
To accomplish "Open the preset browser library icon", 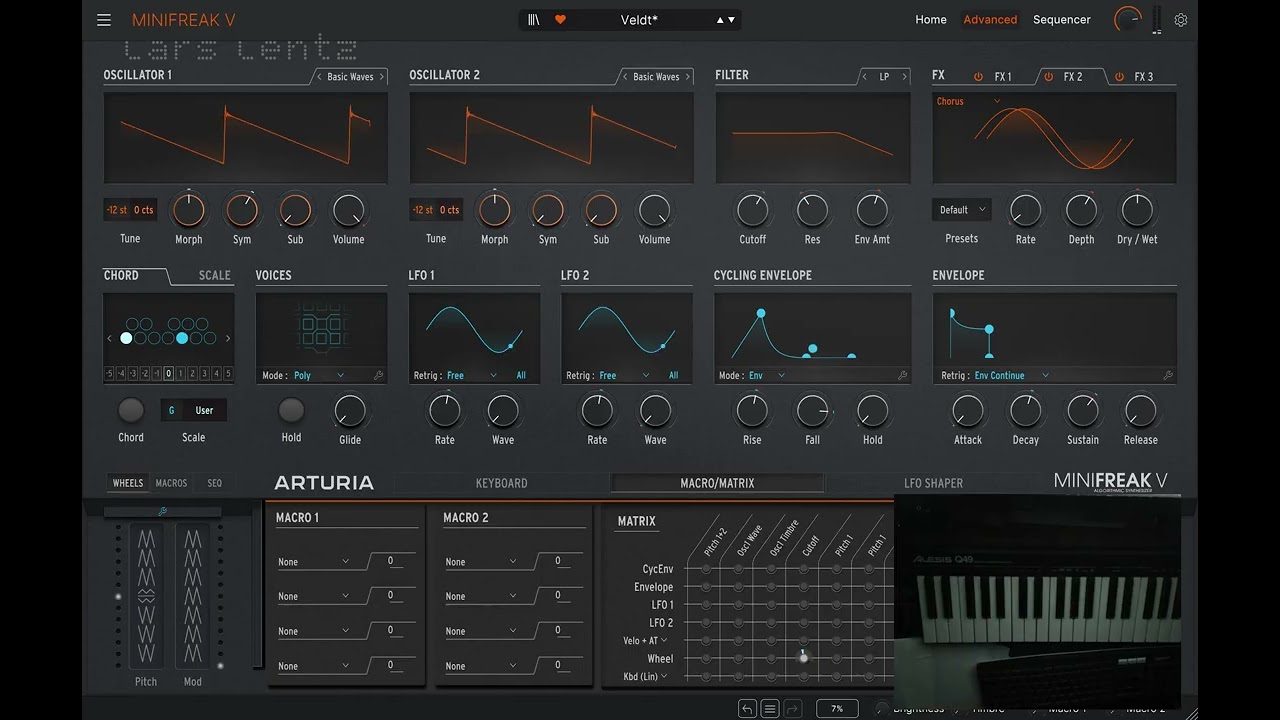I will 534,19.
